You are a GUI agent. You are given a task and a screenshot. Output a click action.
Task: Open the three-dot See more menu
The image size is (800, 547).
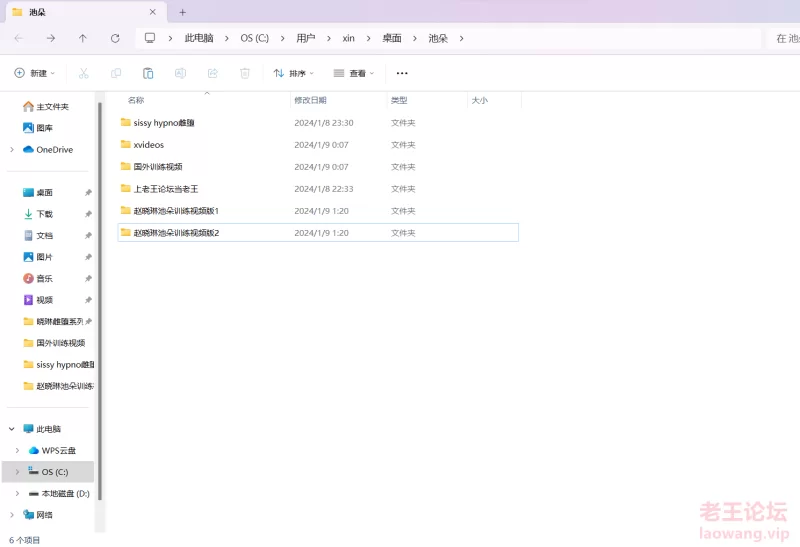(402, 73)
